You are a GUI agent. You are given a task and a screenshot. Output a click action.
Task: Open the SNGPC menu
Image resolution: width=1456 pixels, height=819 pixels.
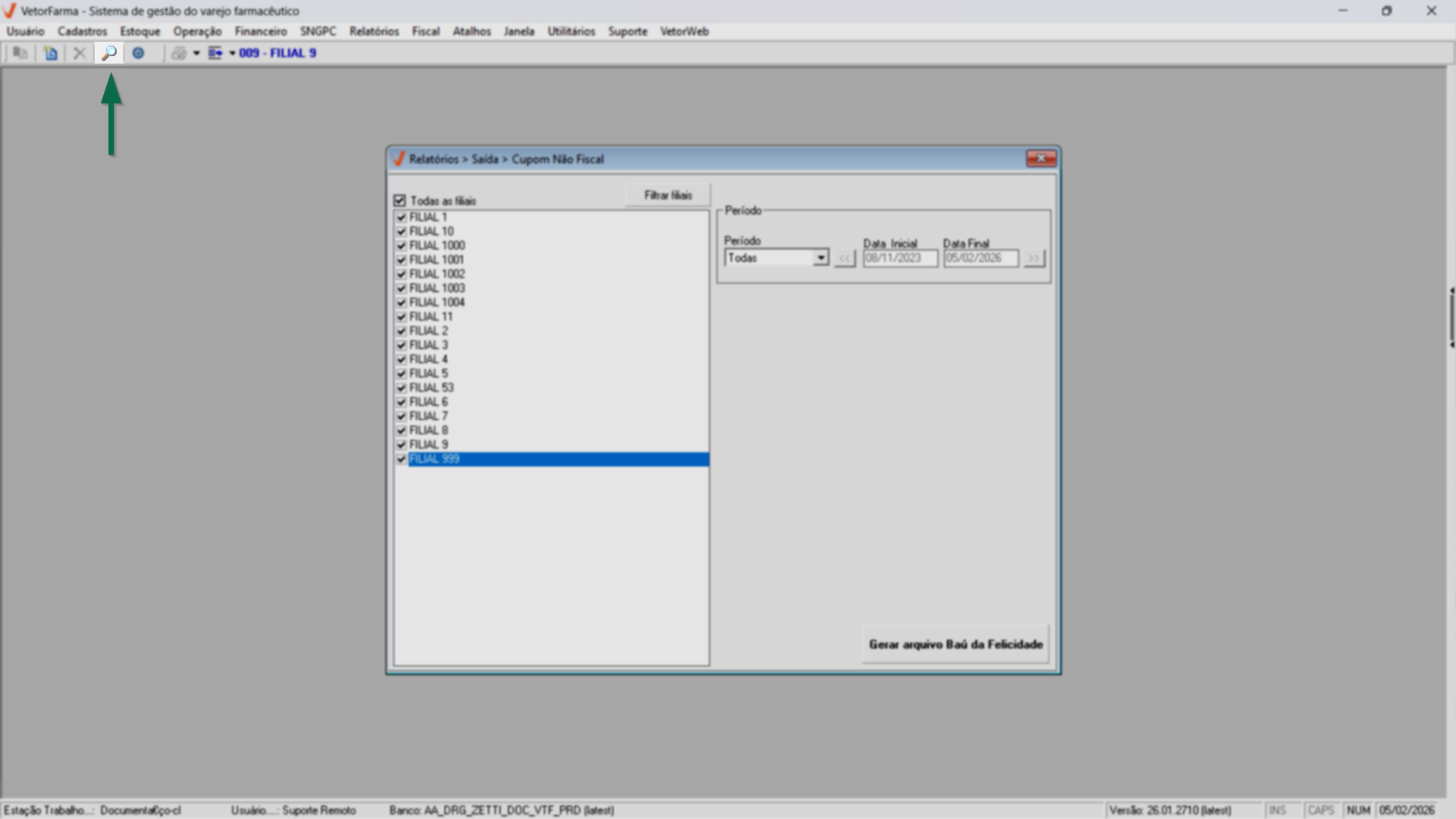tap(318, 31)
